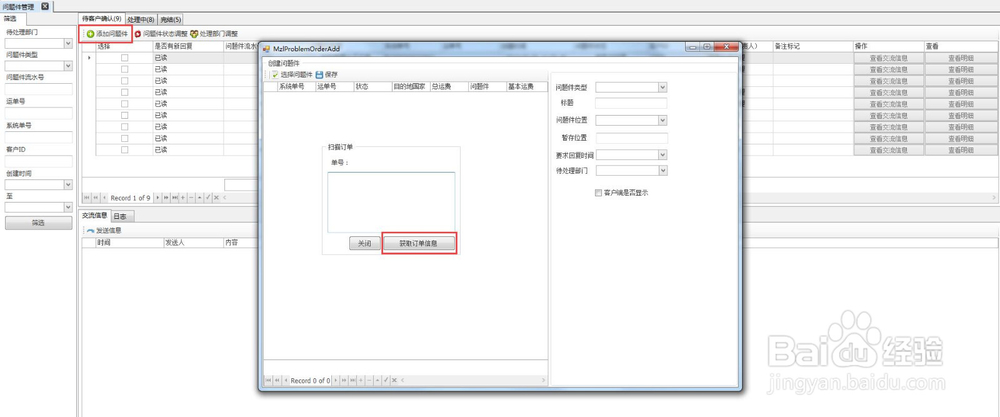The width and height of the screenshot is (1000, 417).
Task: Click into the 标题 text field in the dialog
Action: pos(631,103)
